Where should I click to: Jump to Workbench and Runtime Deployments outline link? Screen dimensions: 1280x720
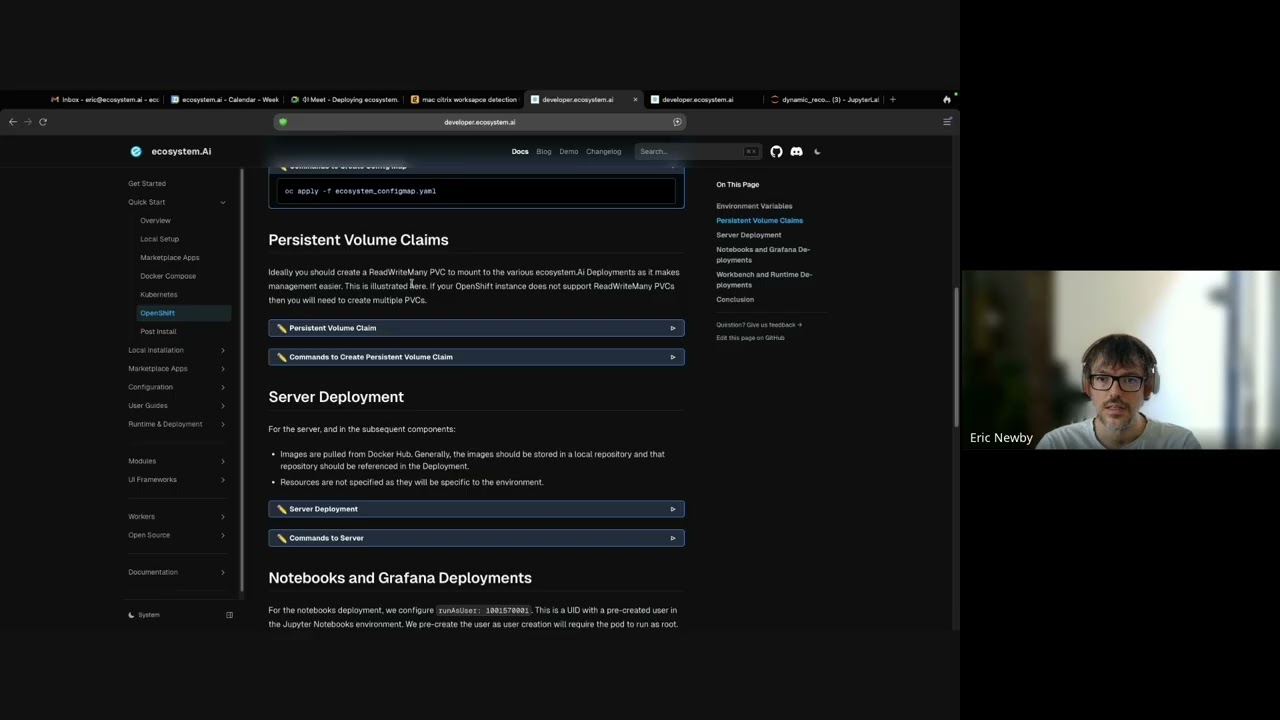tap(764, 279)
